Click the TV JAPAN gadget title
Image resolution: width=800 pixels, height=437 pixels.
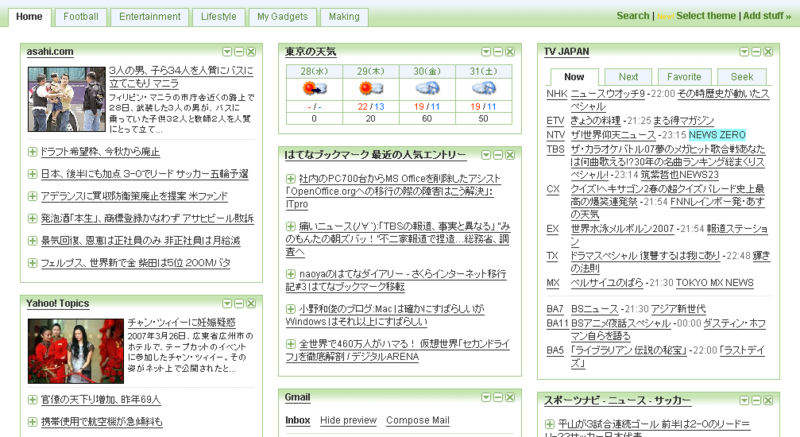tap(566, 52)
